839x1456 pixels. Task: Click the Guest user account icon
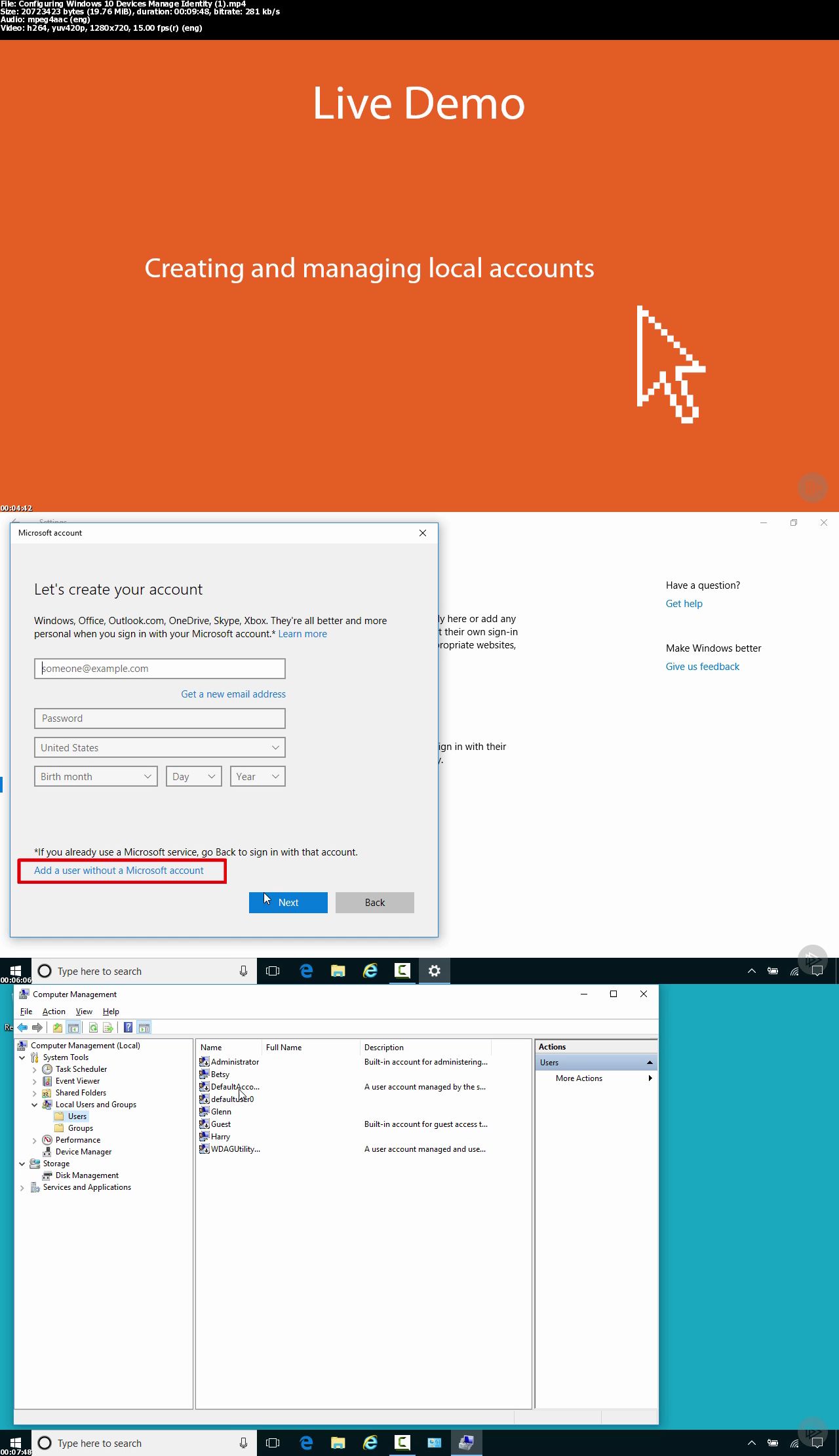tap(204, 1124)
